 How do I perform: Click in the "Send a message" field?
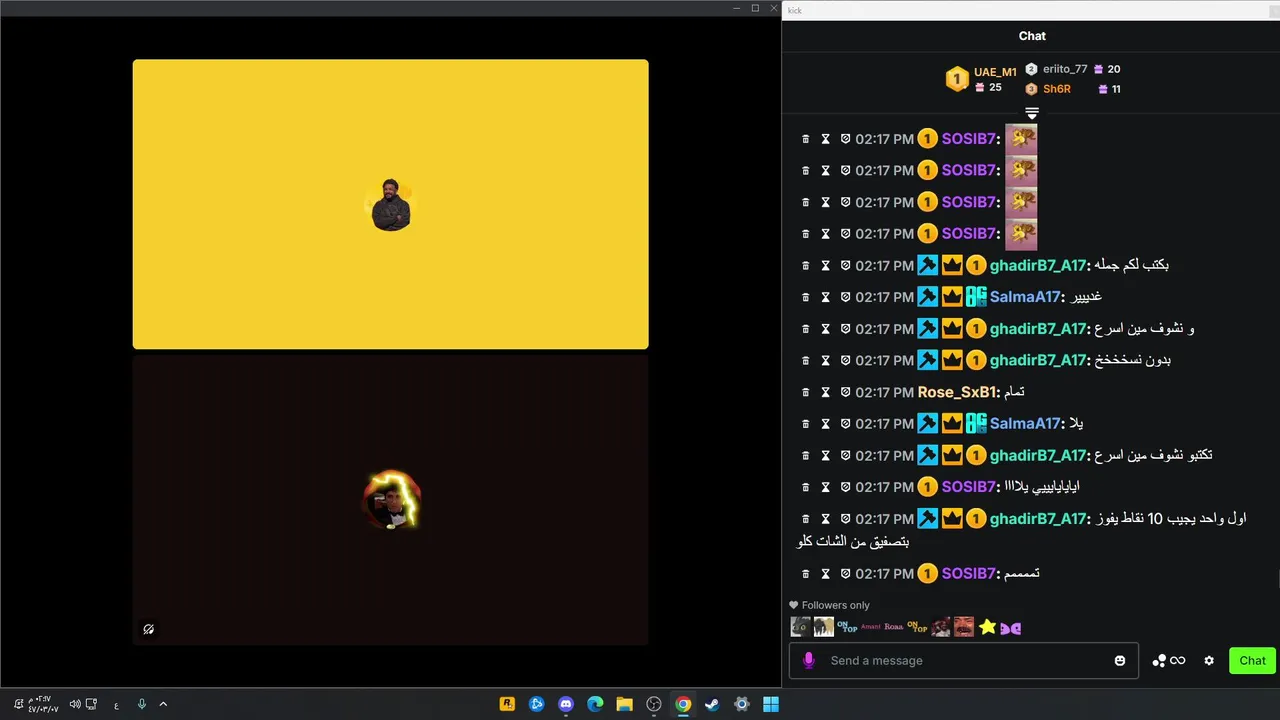coord(964,660)
